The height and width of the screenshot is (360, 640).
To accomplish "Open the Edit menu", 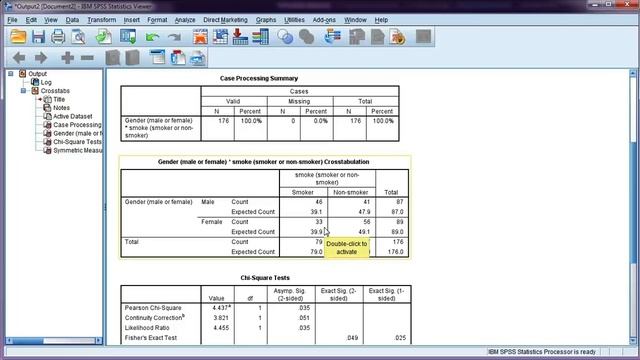I will coord(31,20).
